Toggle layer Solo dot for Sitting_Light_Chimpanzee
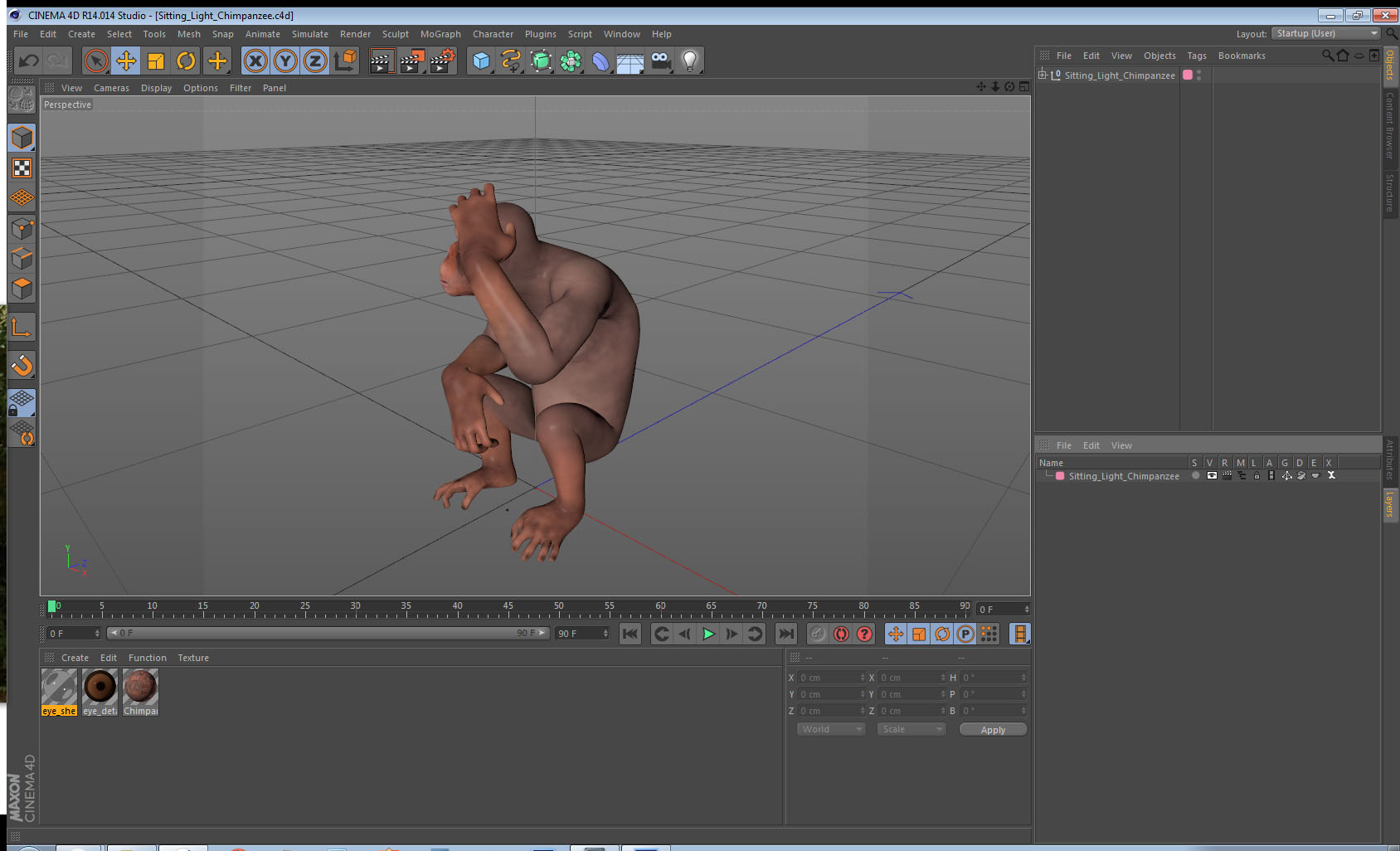Viewport: 1400px width, 851px height. [x=1195, y=476]
